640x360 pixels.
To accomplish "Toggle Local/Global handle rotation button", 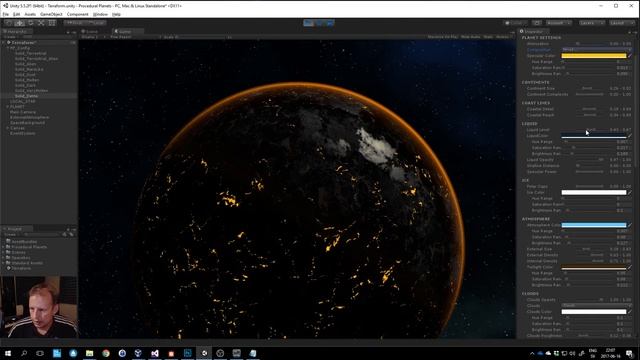I will (96, 23).
